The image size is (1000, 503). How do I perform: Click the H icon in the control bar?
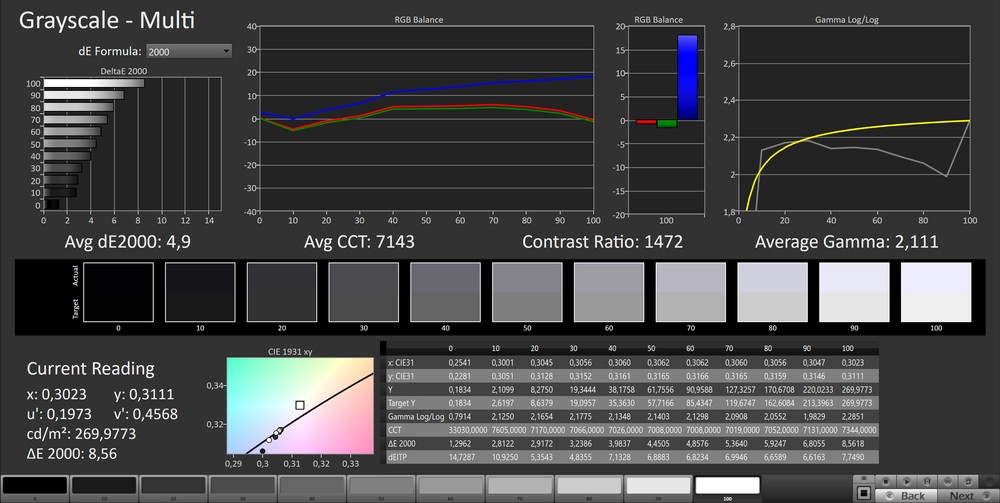[x=927, y=481]
